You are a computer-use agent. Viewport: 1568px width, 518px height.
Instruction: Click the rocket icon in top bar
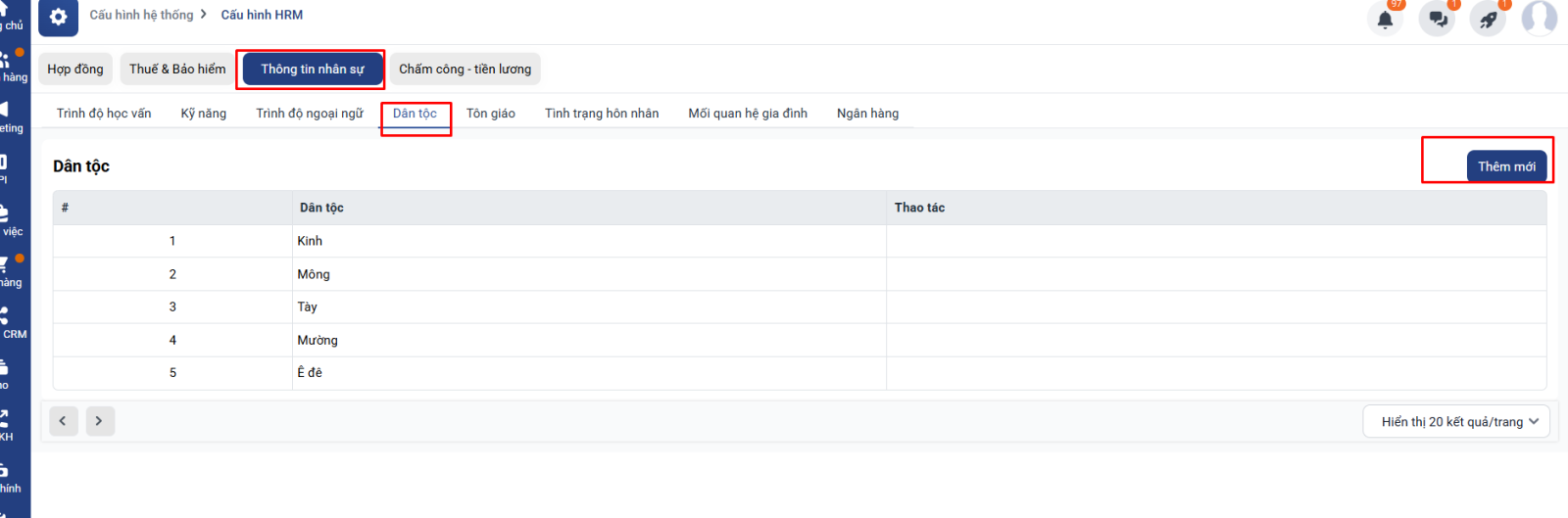coord(1488,19)
